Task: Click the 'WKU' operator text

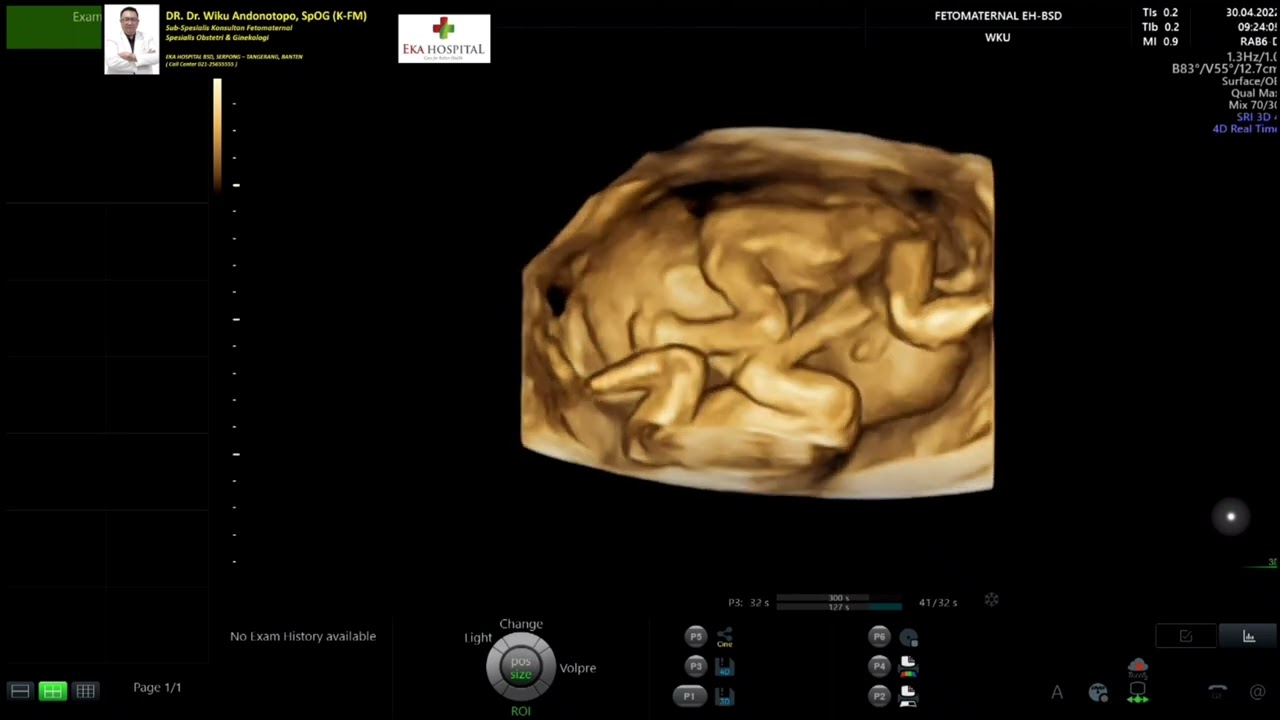Action: point(998,37)
